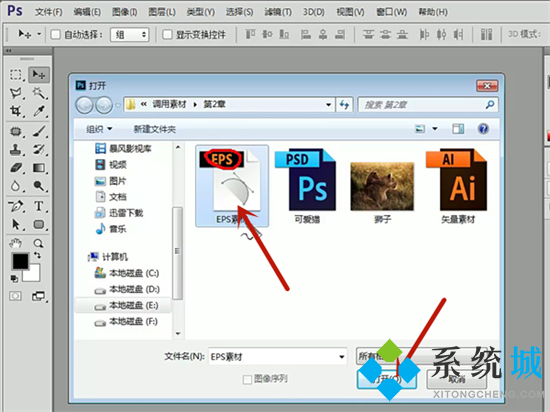Click the 新建文件夹 button
This screenshot has width=550, height=412.
point(155,129)
